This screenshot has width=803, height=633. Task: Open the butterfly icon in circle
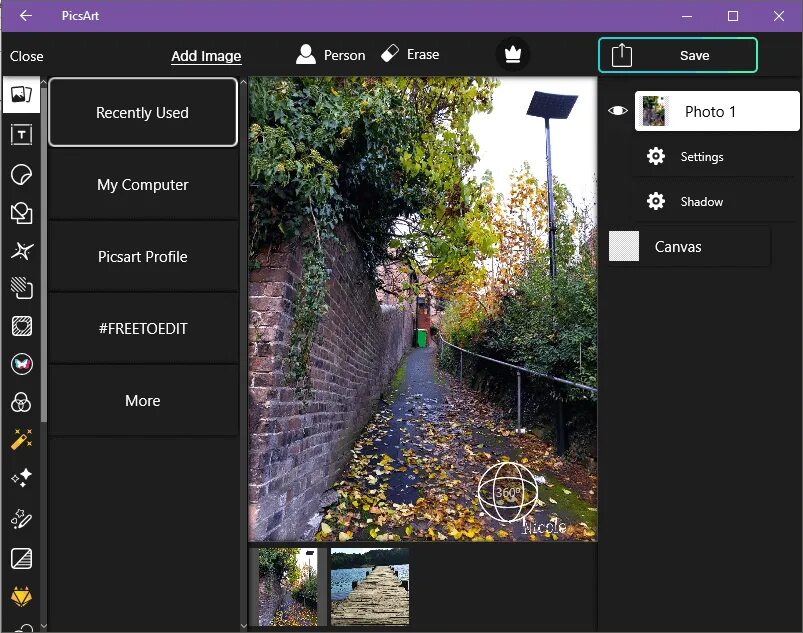(22, 364)
